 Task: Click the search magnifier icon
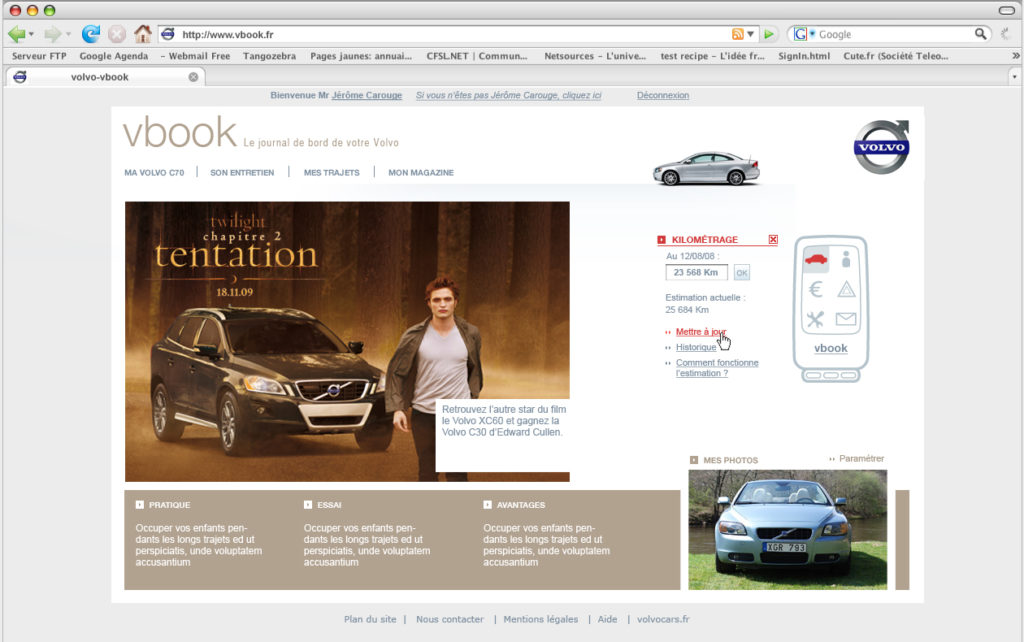980,34
